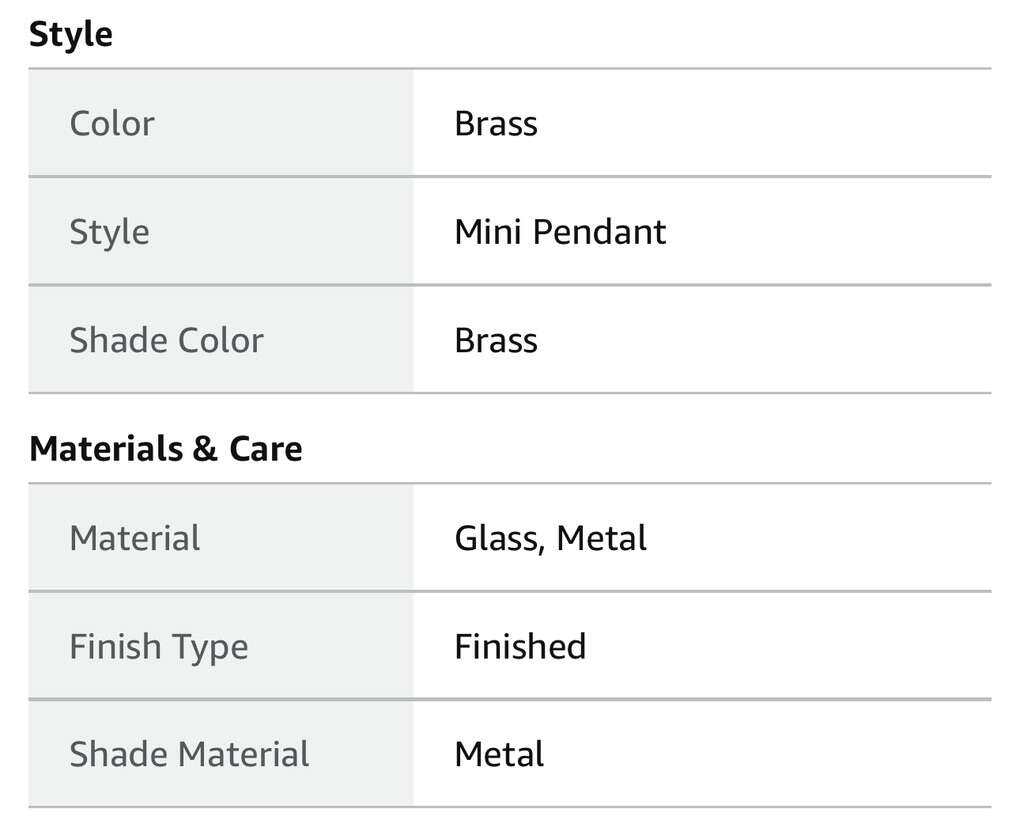This screenshot has height=824, width=1020.
Task: Select the Style label in the table row
Action: (x=109, y=232)
